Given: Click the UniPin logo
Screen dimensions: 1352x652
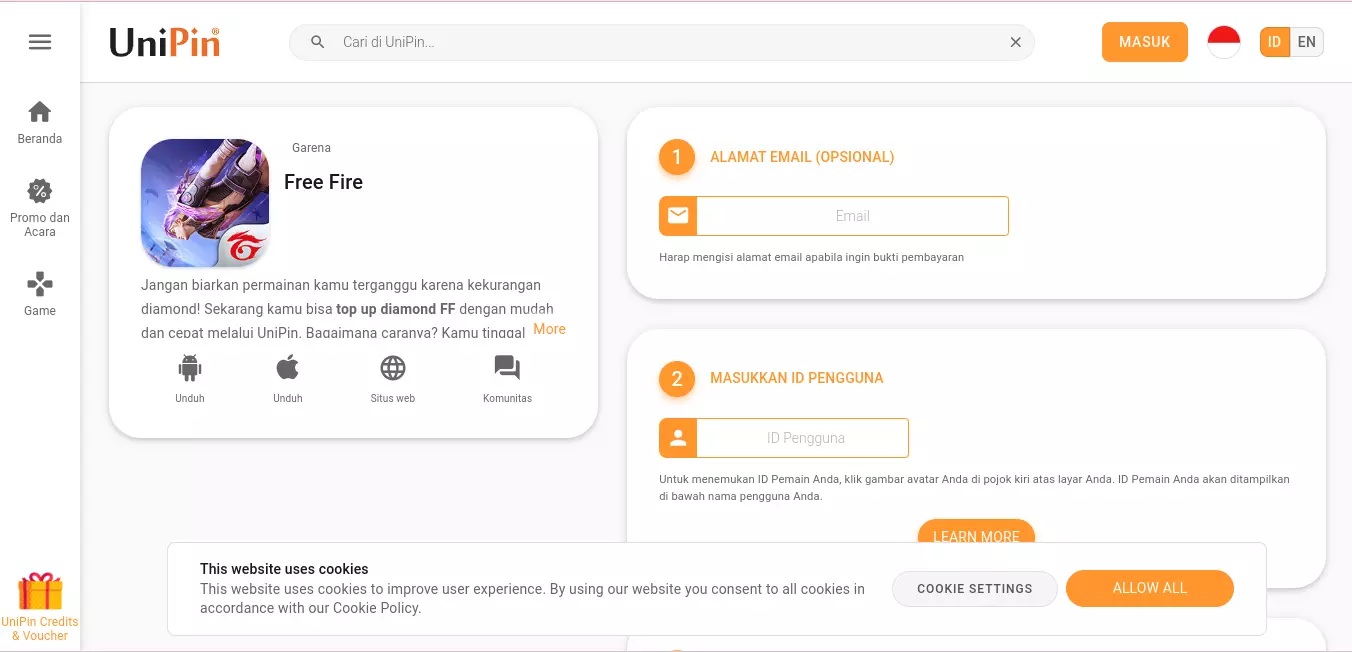Looking at the screenshot, I should coord(164,42).
